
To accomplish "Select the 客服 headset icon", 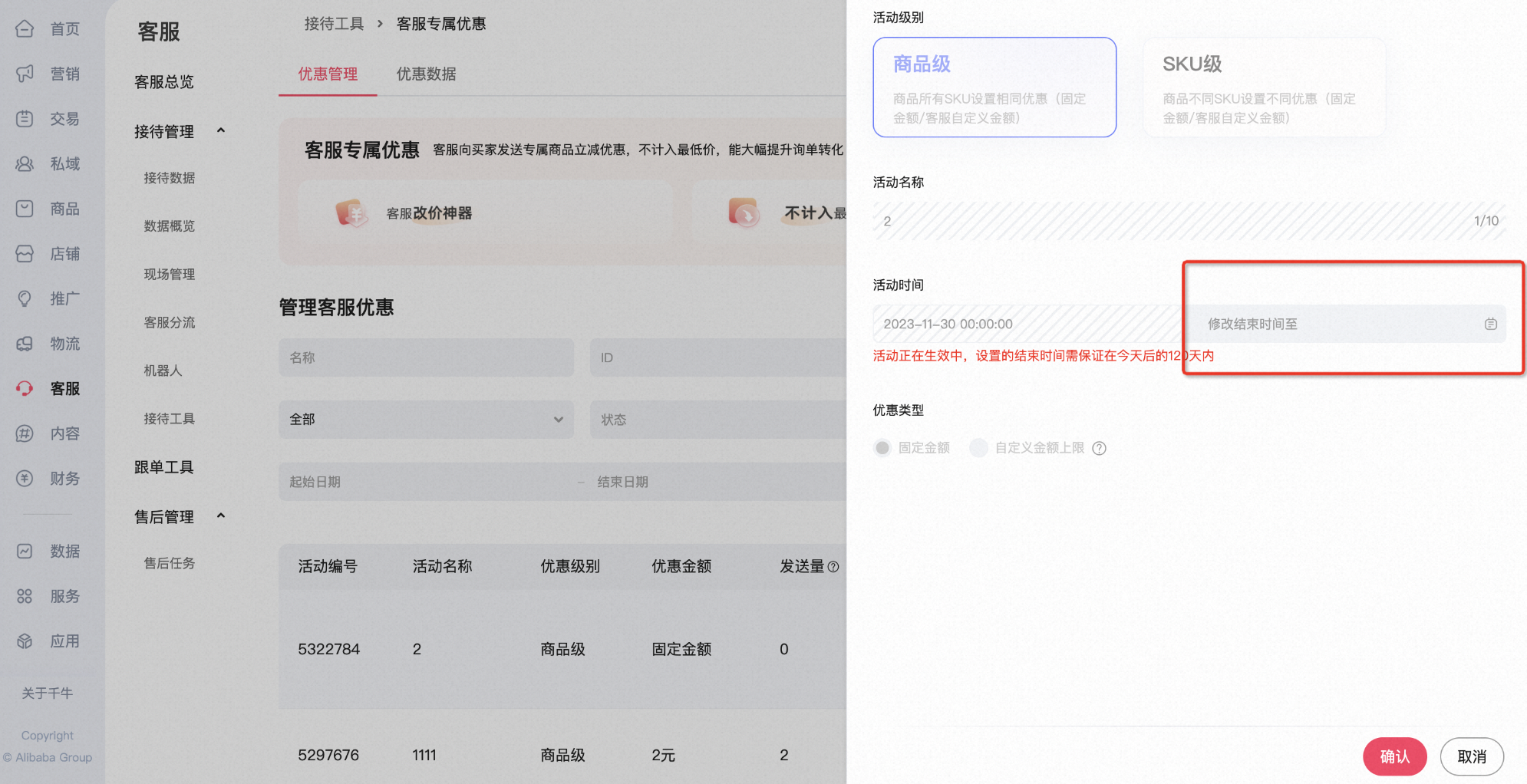I will click(x=25, y=389).
